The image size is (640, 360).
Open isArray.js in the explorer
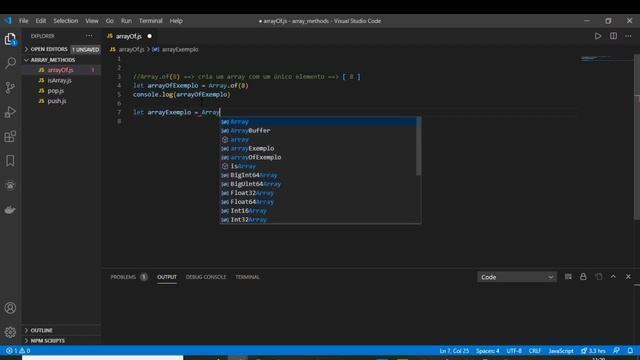click(x=61, y=80)
